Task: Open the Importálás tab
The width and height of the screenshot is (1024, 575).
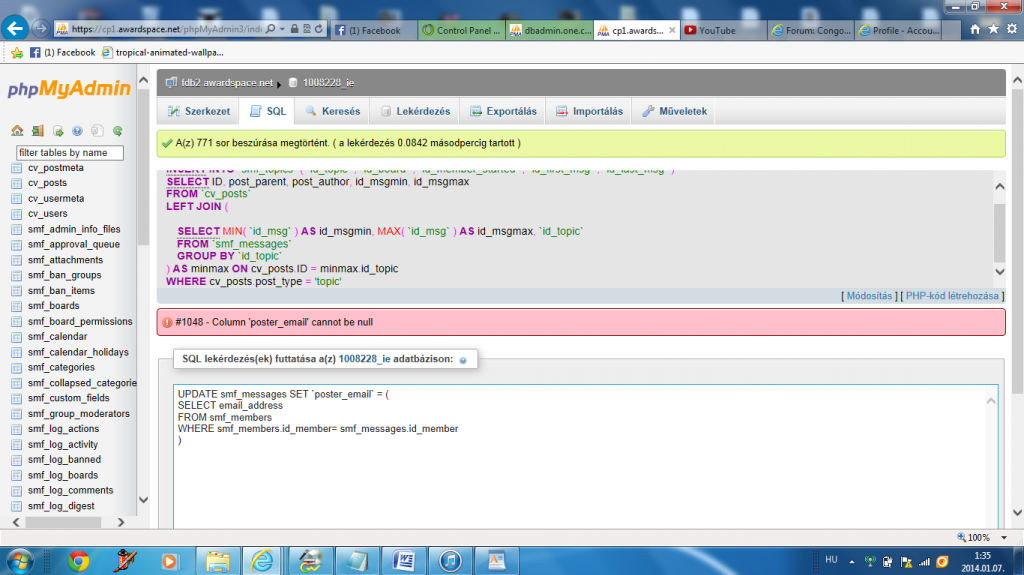Action: pyautogui.click(x=589, y=111)
